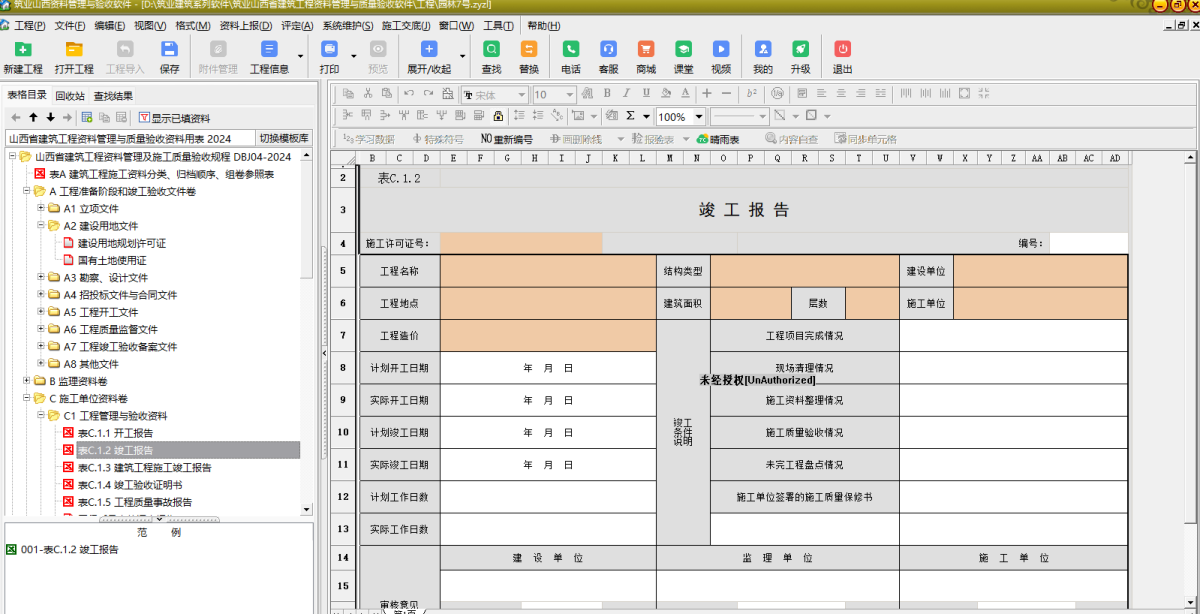Expand the B 监理资料卷 tree node
This screenshot has width=1200, height=614.
(28, 381)
